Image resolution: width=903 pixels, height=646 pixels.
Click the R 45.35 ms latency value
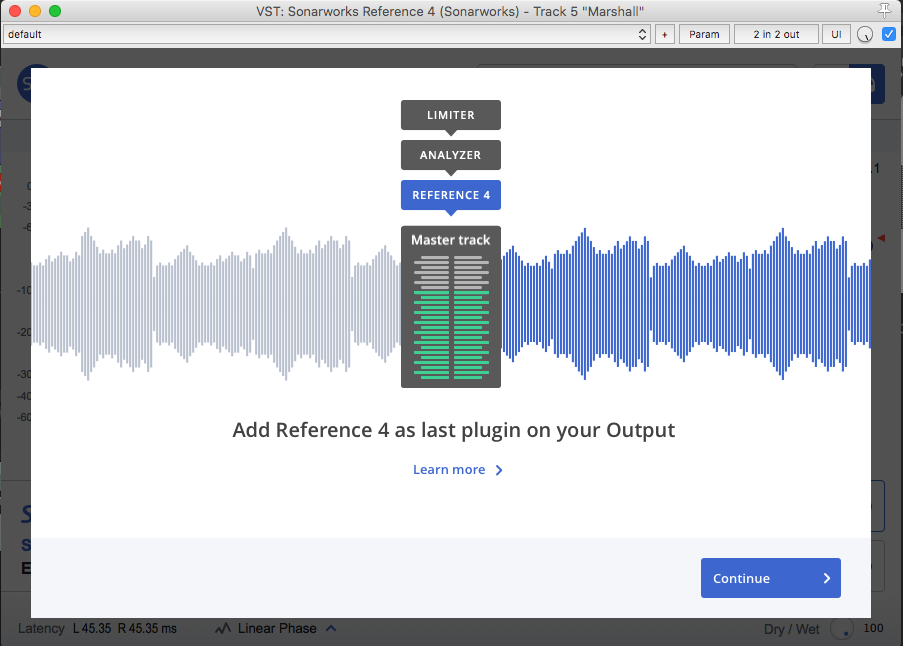pyautogui.click(x=147, y=628)
